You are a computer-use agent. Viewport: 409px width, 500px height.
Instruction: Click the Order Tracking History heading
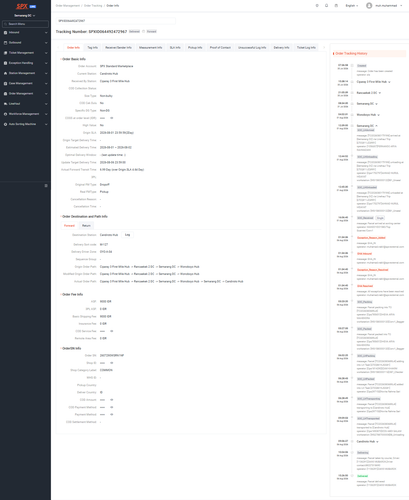[x=351, y=53]
